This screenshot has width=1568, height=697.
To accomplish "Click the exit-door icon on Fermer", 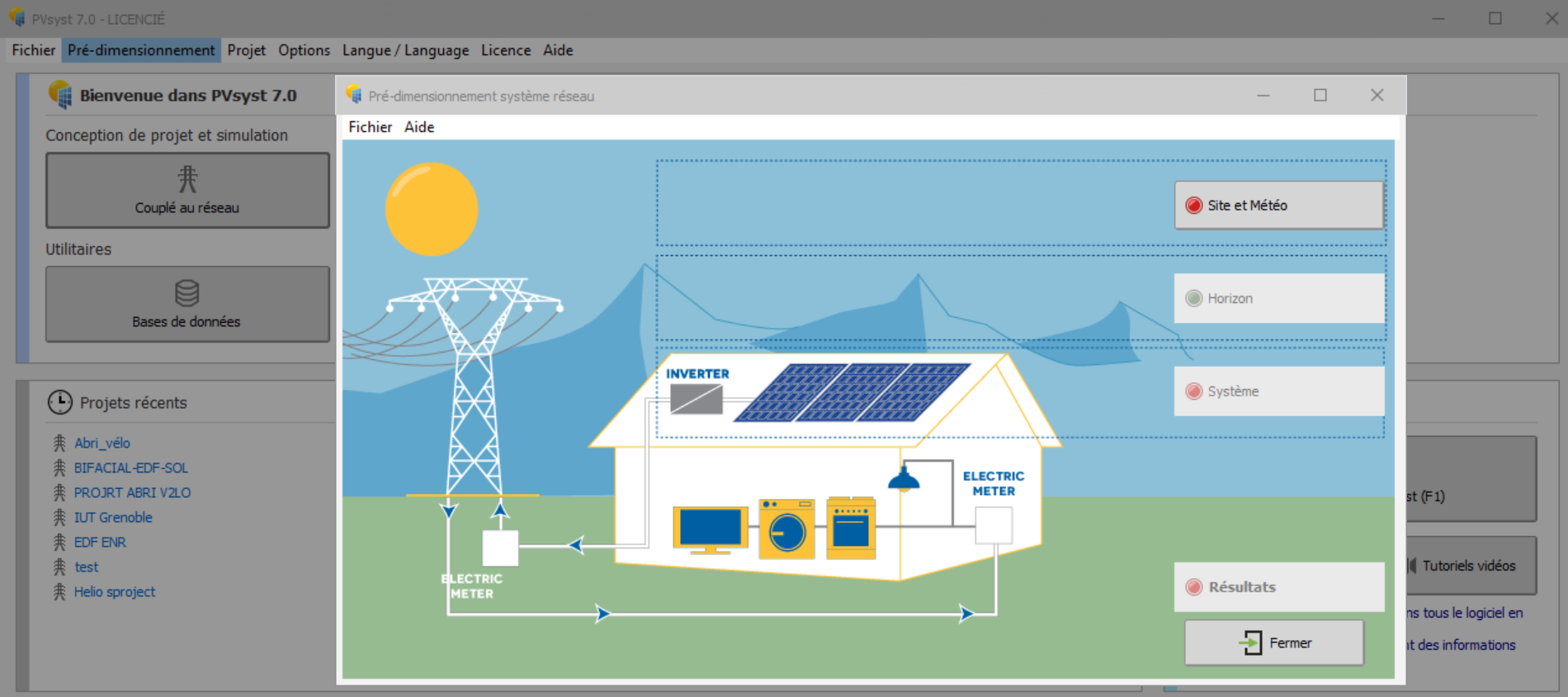I will [1250, 642].
